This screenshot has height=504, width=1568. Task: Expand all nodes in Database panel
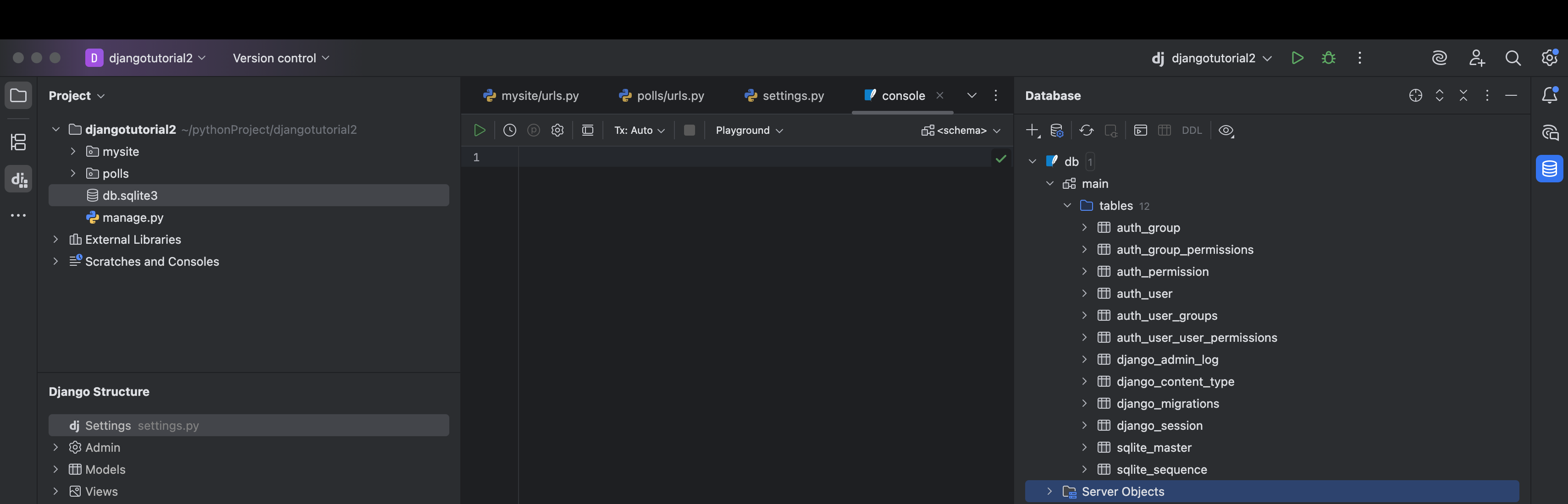pos(1440,95)
